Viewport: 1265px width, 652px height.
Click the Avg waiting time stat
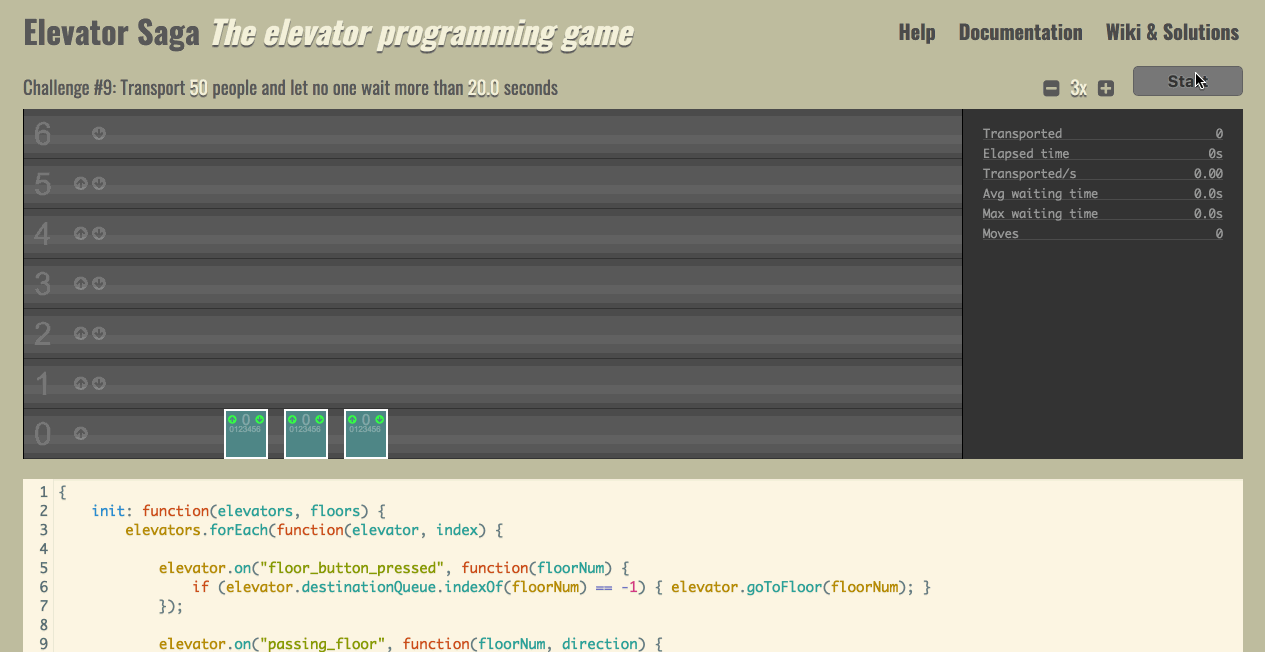pos(1103,193)
